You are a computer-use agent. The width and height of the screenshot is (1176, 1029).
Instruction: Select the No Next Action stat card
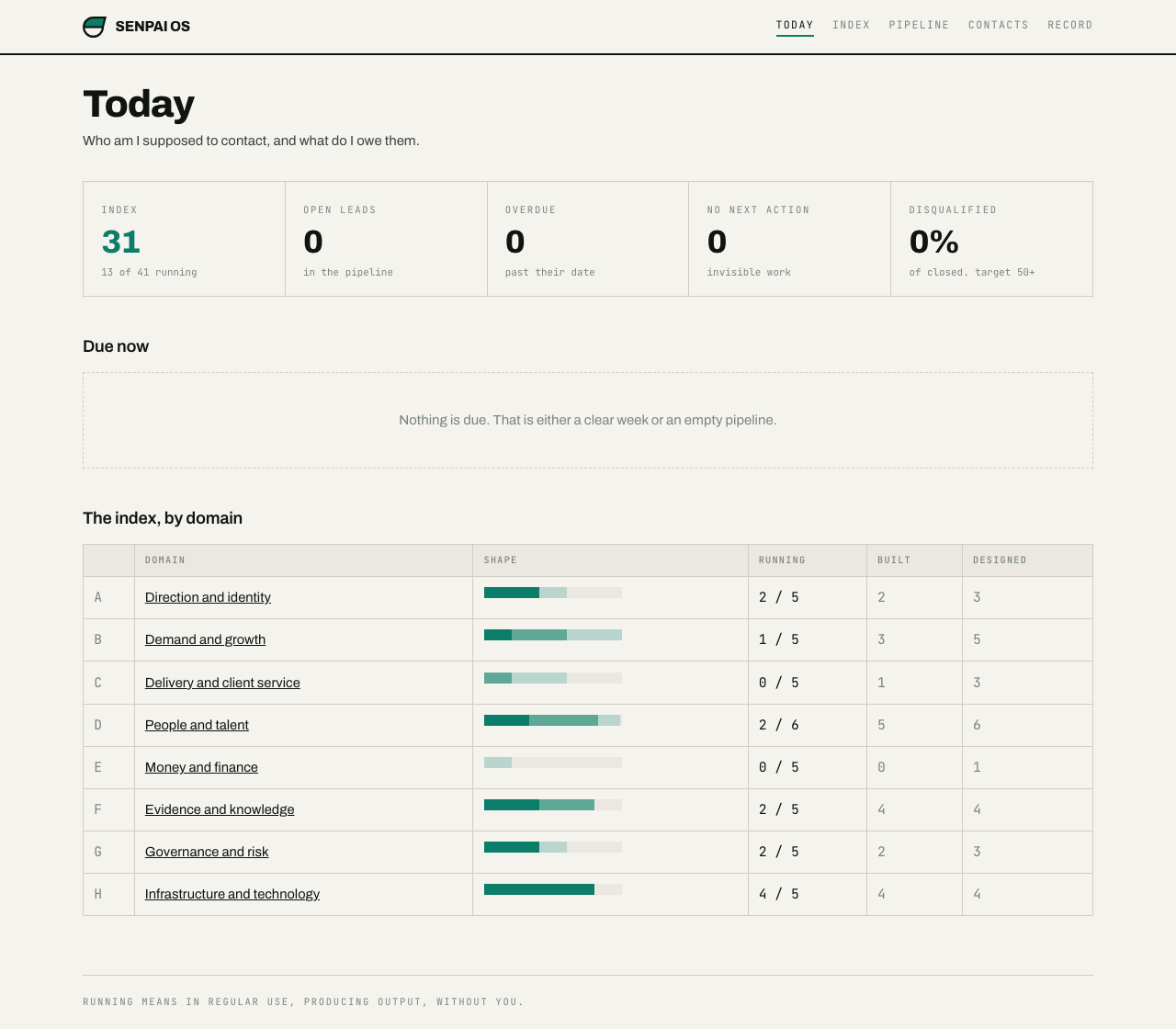click(789, 239)
